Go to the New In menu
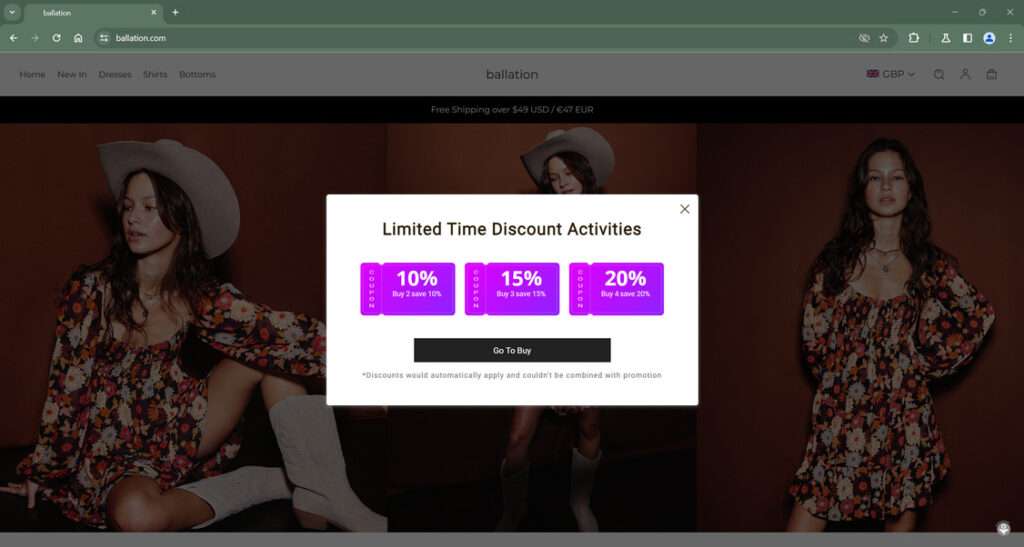The height and width of the screenshot is (547, 1024). click(x=72, y=74)
